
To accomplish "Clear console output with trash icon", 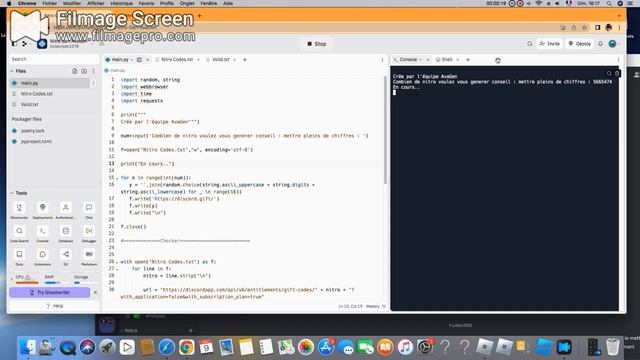I will point(617,73).
